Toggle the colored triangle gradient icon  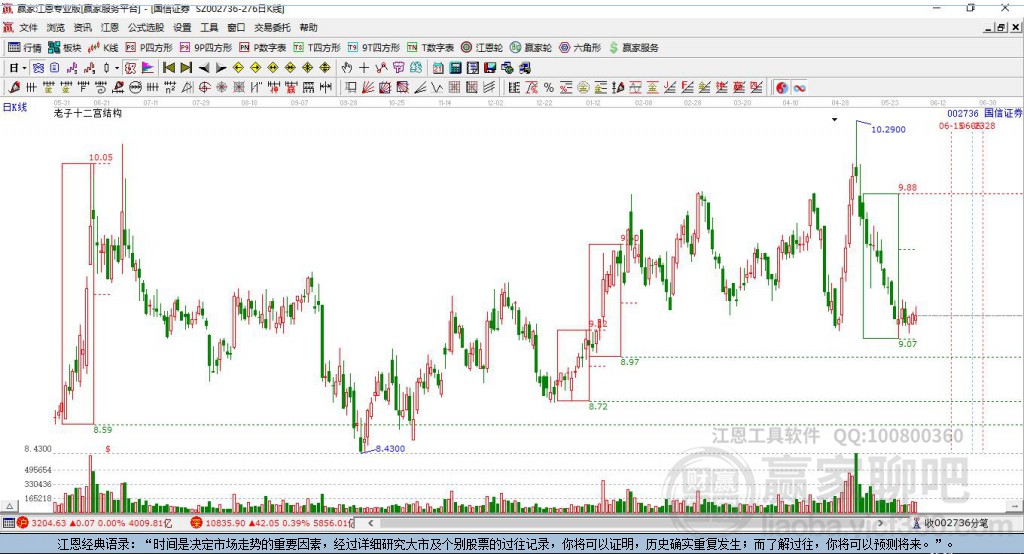(x=148, y=68)
